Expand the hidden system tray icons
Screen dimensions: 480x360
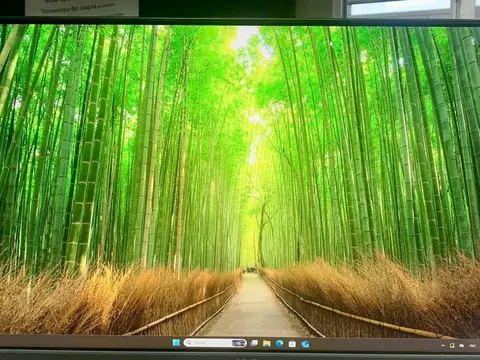tap(443, 346)
